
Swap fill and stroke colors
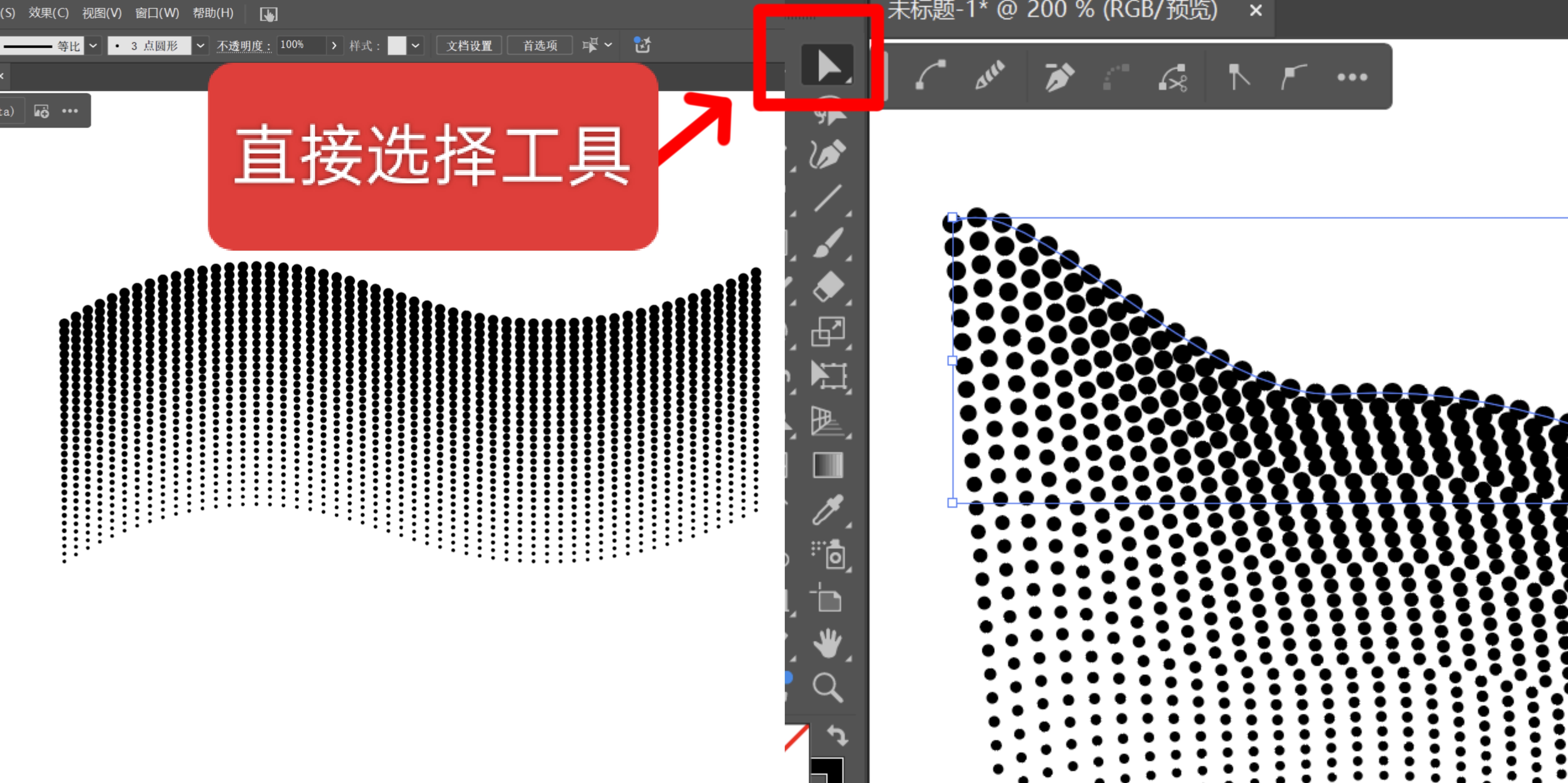838,736
